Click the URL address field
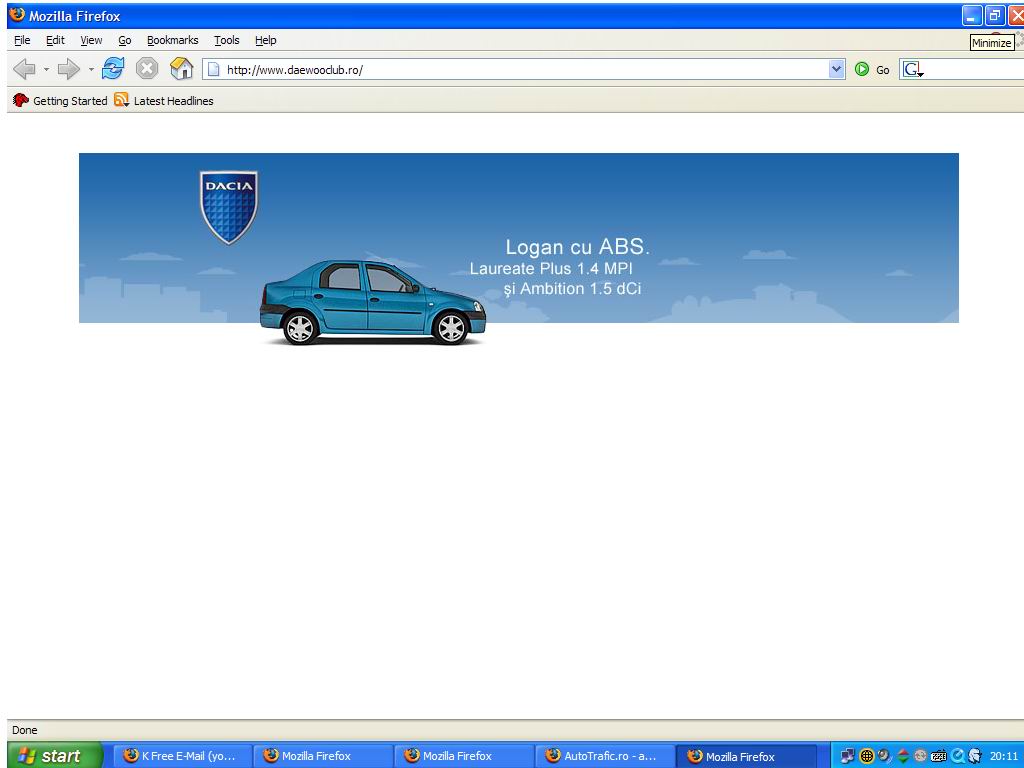1024x768 pixels. point(524,69)
